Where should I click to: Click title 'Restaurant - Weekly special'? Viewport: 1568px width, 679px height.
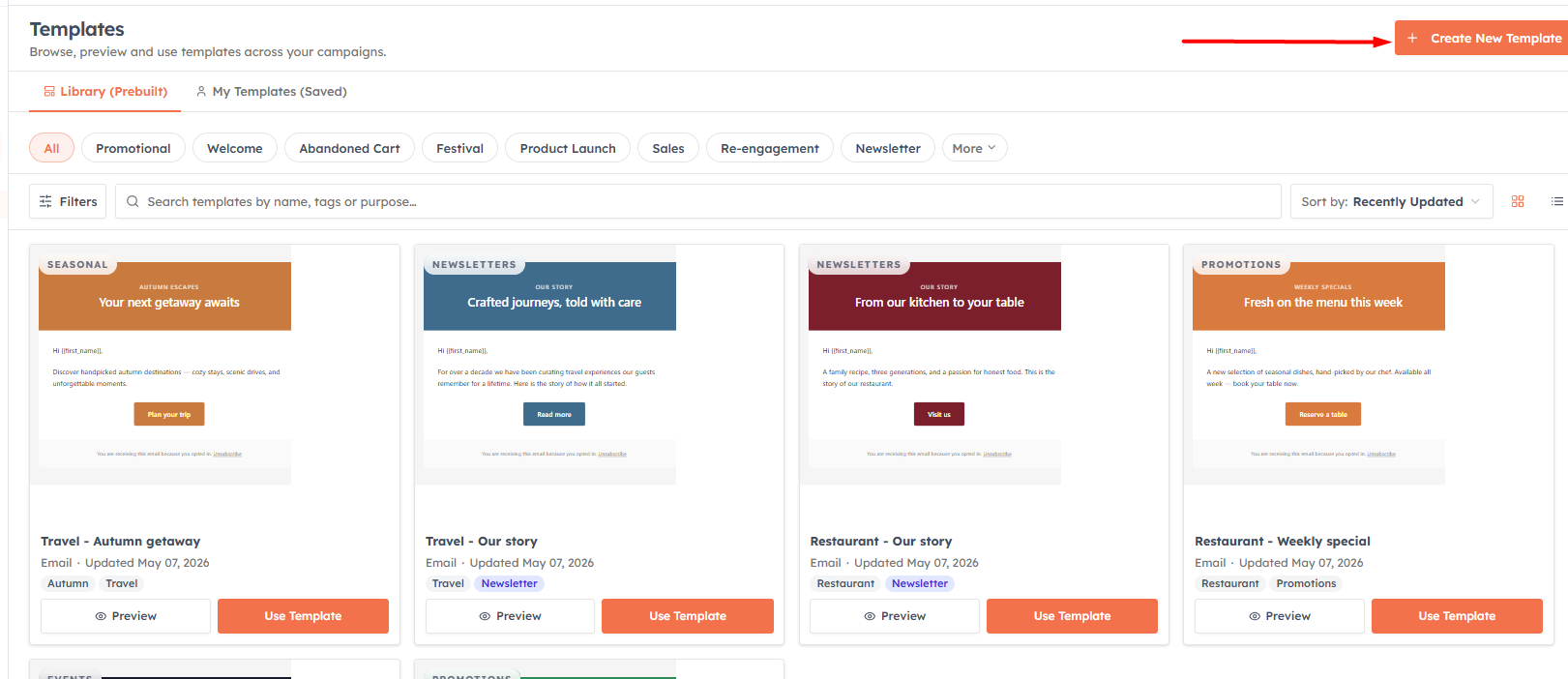[x=1283, y=541]
